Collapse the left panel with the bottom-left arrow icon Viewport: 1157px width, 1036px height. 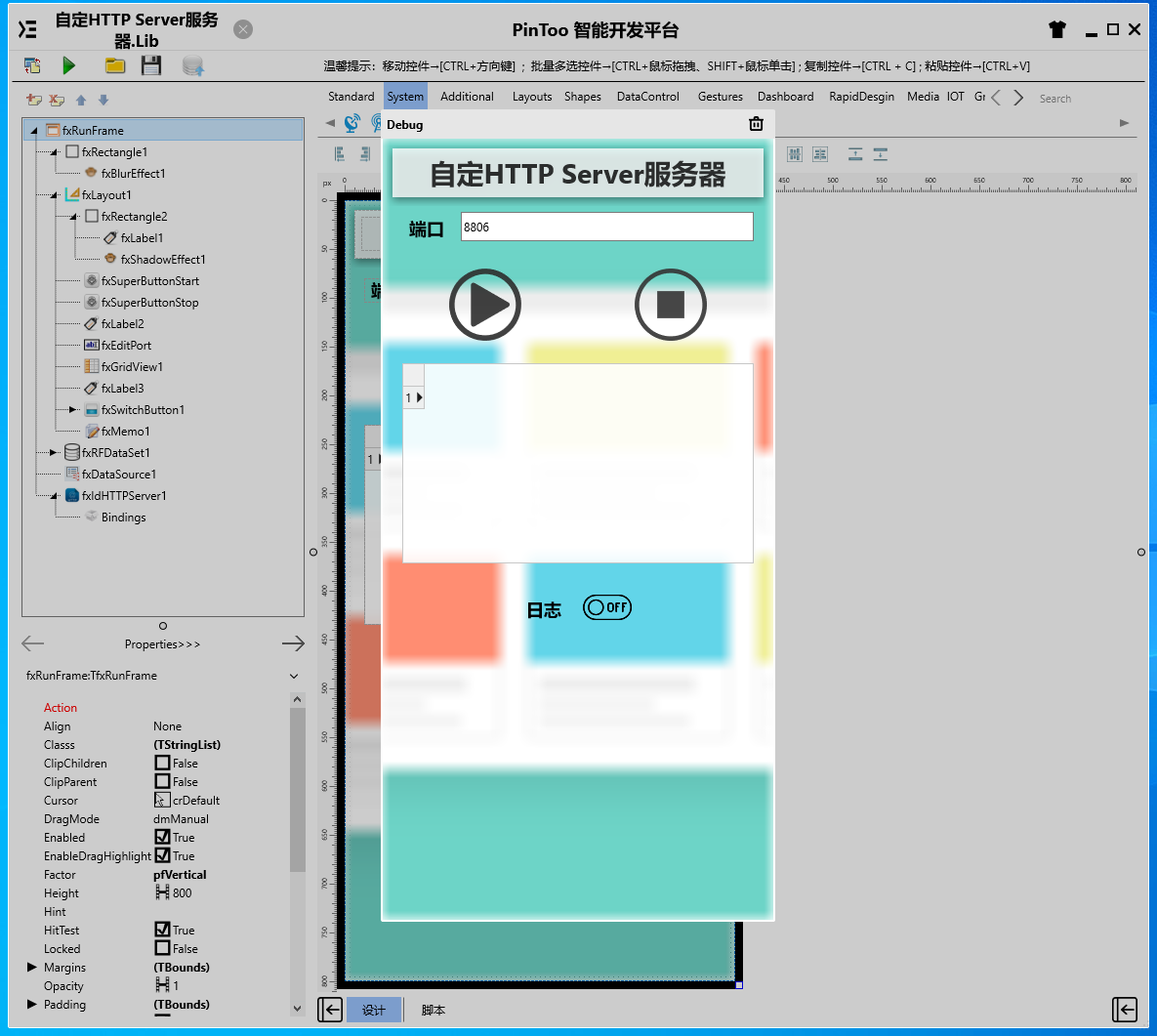tap(330, 1010)
